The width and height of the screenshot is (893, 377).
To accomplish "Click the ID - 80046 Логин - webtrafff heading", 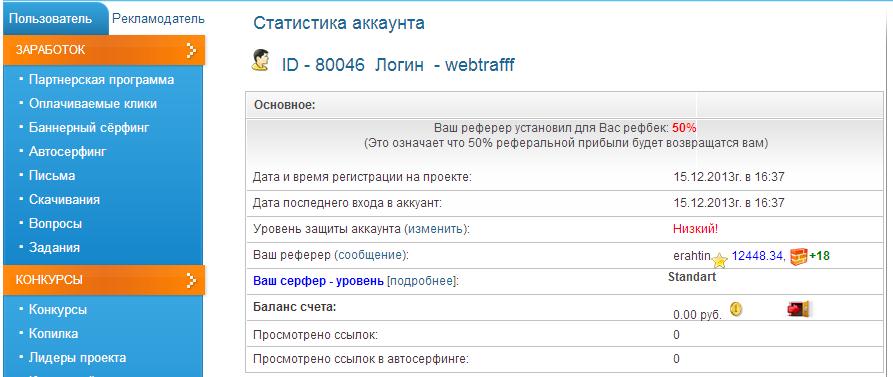I will tap(398, 65).
